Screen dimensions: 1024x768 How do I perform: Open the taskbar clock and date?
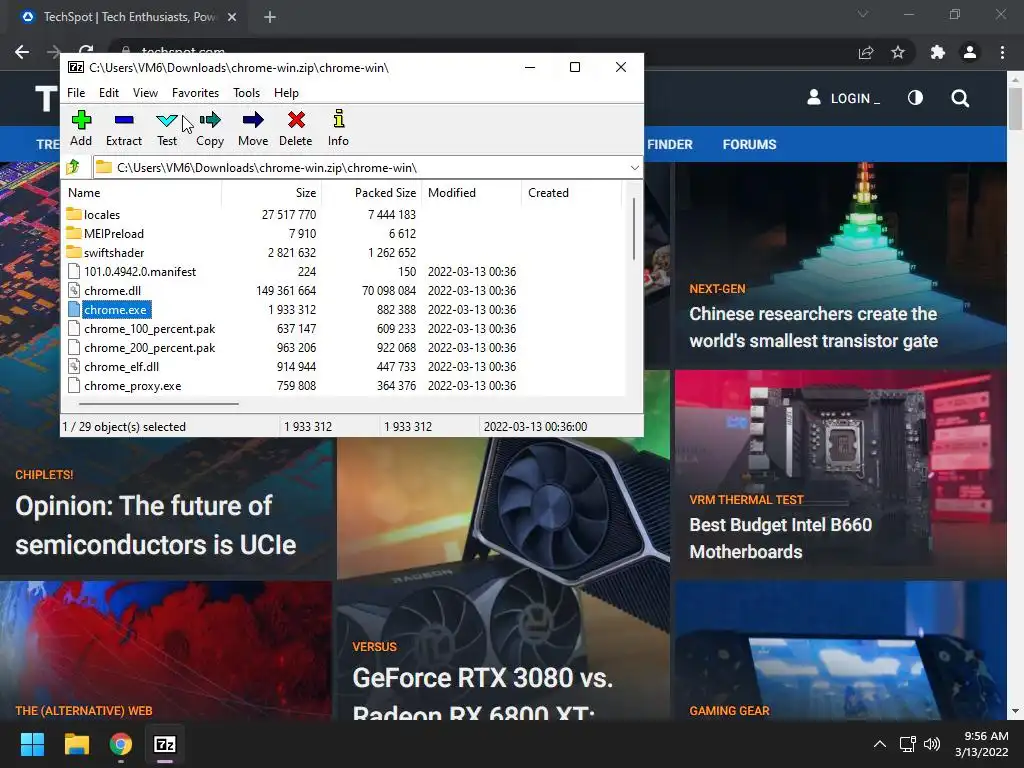(982, 744)
